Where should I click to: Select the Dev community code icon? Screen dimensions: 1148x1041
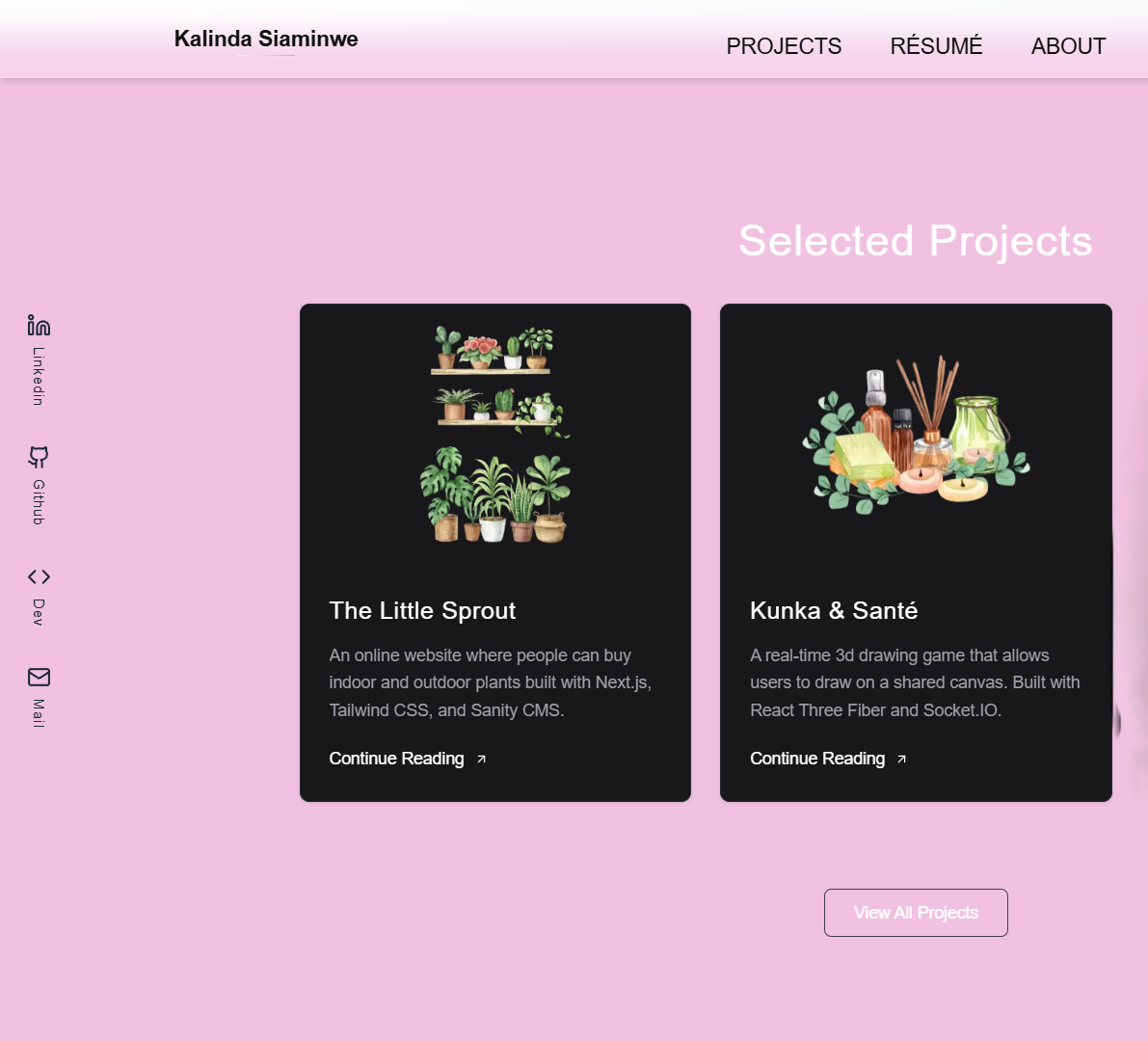coord(38,576)
